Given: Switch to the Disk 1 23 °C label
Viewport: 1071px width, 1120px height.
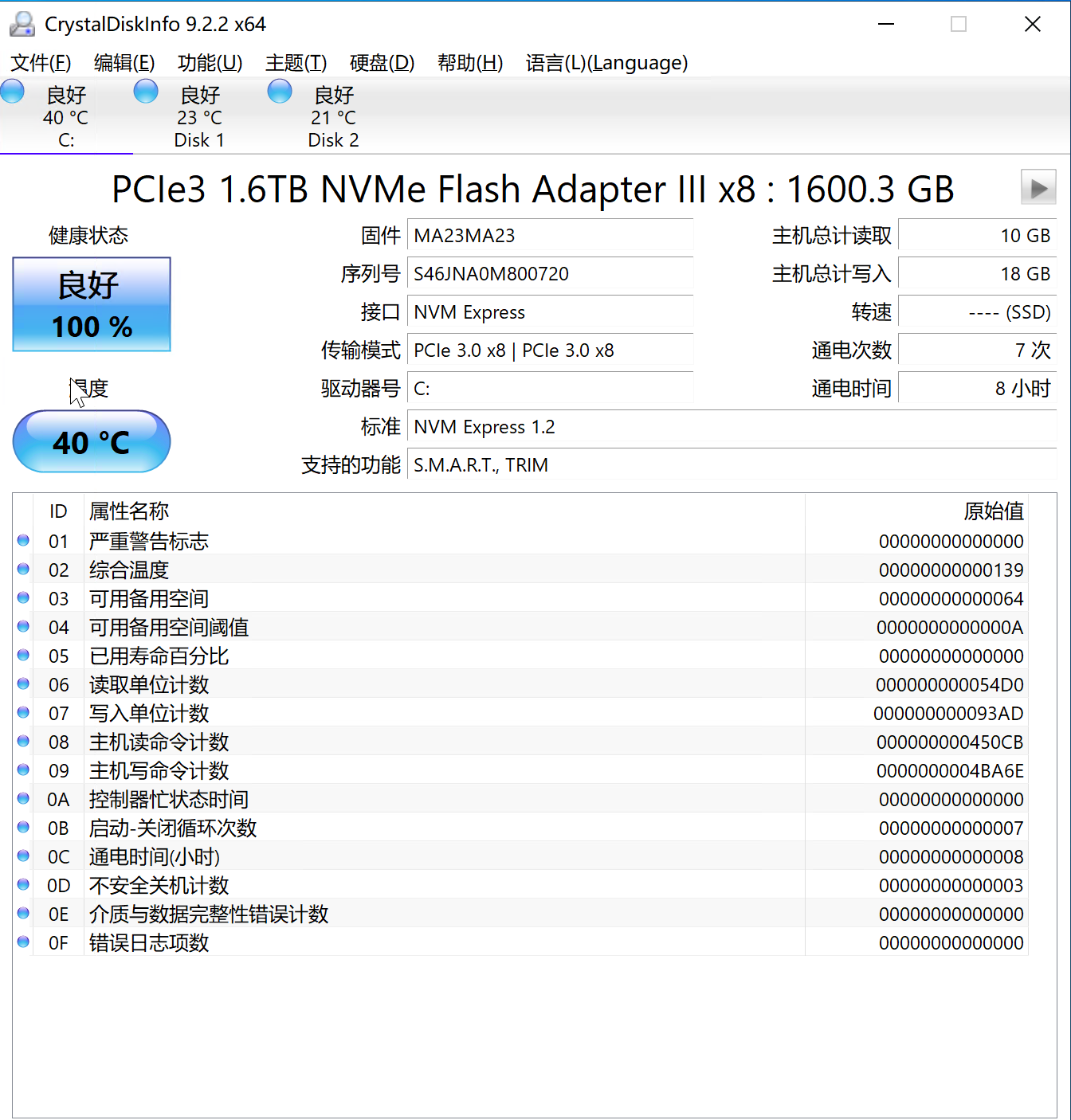Looking at the screenshot, I should click(x=199, y=118).
